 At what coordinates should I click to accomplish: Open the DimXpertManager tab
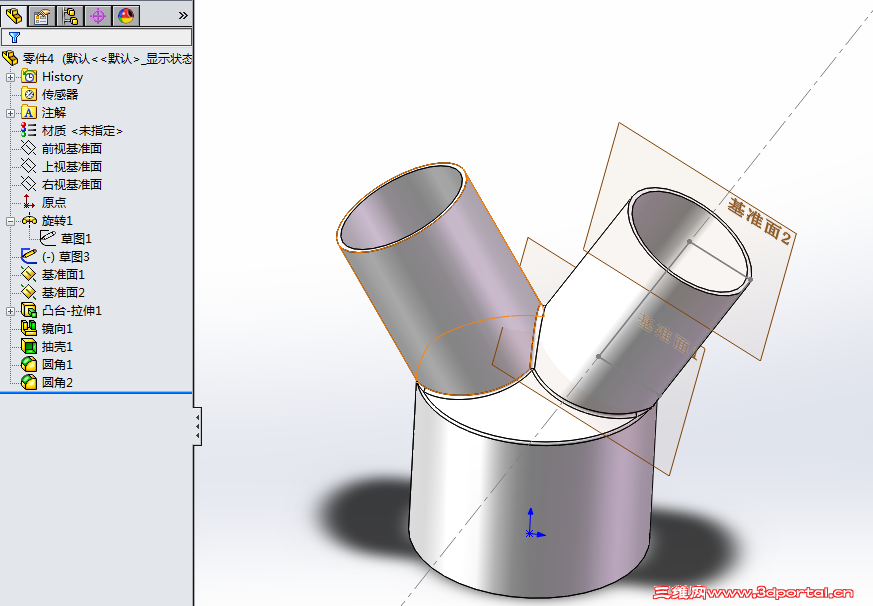pos(98,16)
